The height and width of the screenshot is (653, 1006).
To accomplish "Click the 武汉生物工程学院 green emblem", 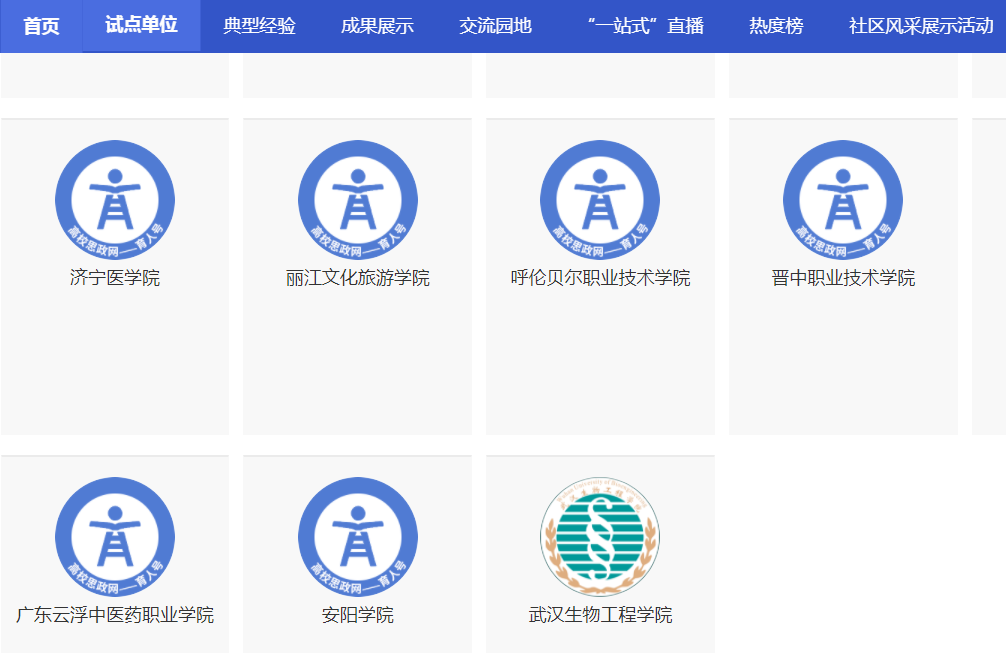I will click(x=600, y=537).
